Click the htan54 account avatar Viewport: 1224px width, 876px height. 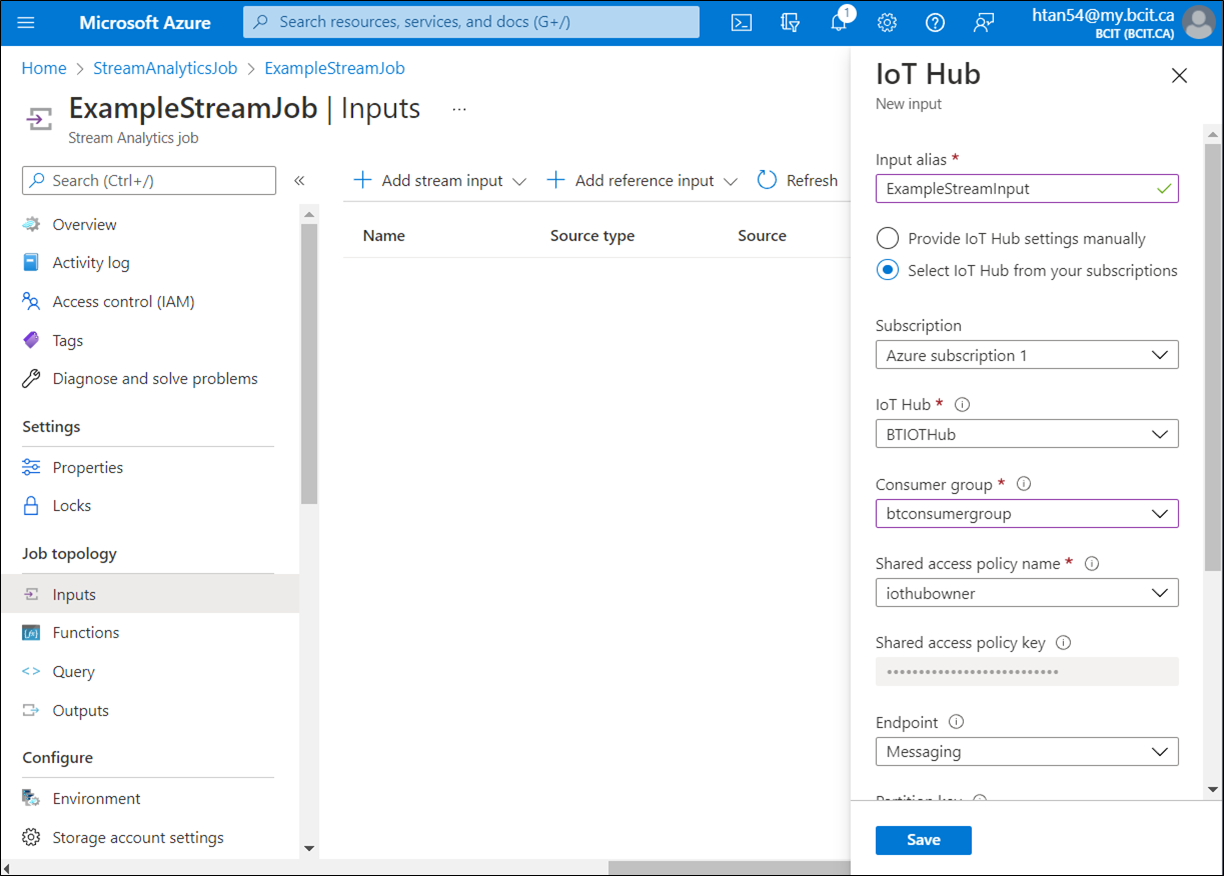coord(1199,21)
